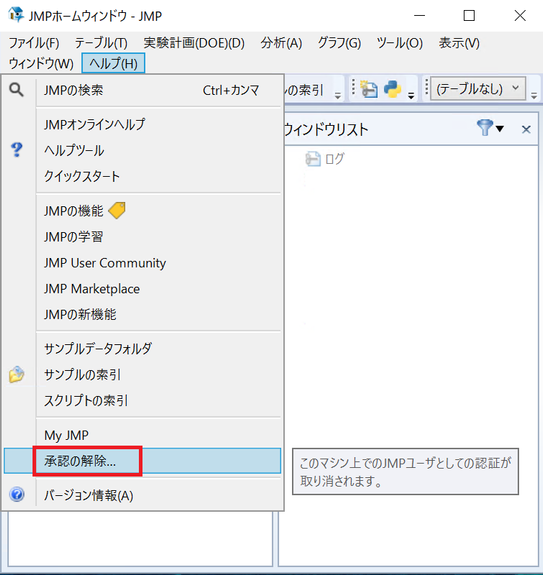Click the round blue version info icon
Image resolution: width=543 pixels, height=575 pixels.
tap(17, 495)
